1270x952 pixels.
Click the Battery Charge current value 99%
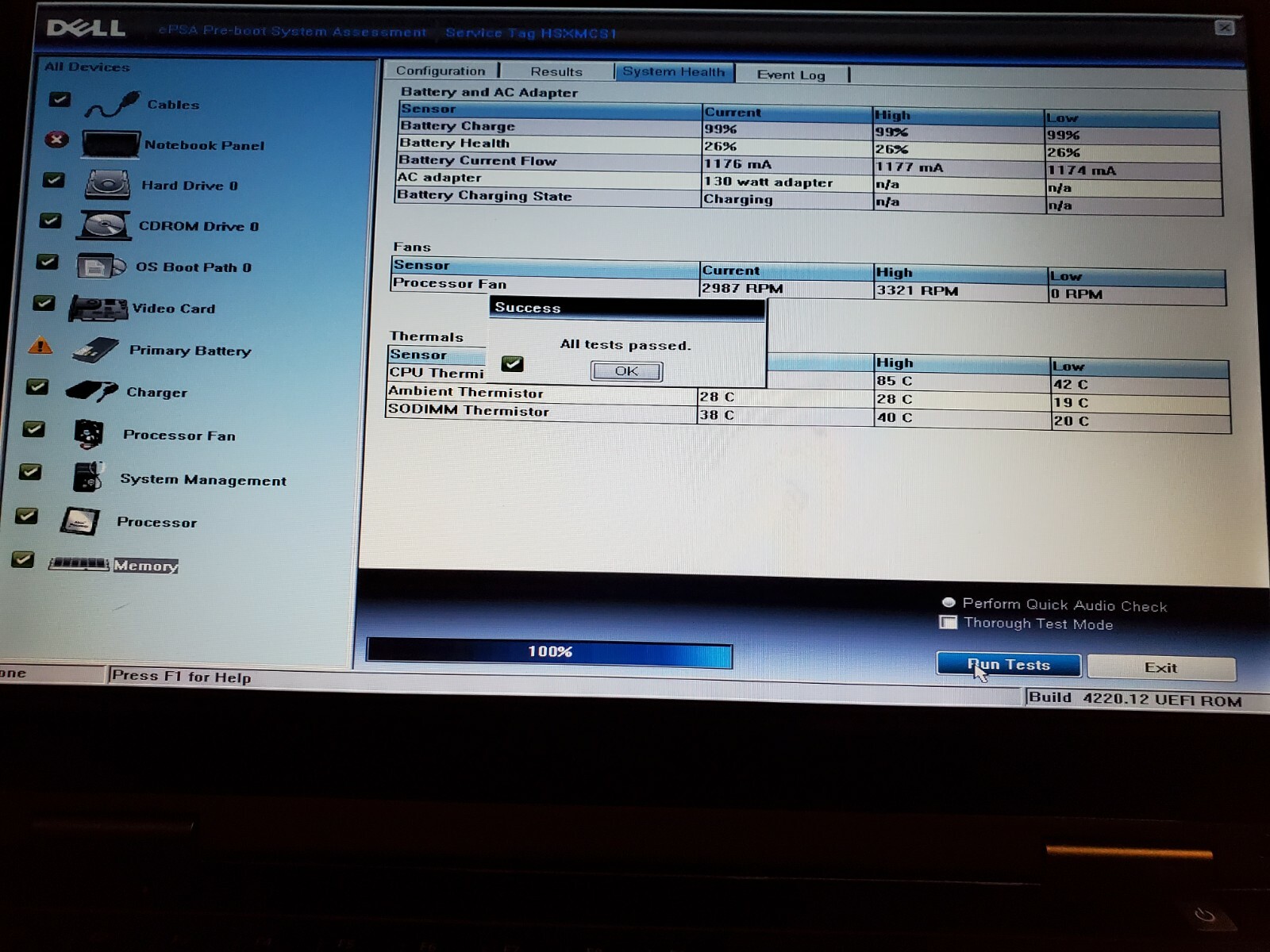click(x=721, y=129)
